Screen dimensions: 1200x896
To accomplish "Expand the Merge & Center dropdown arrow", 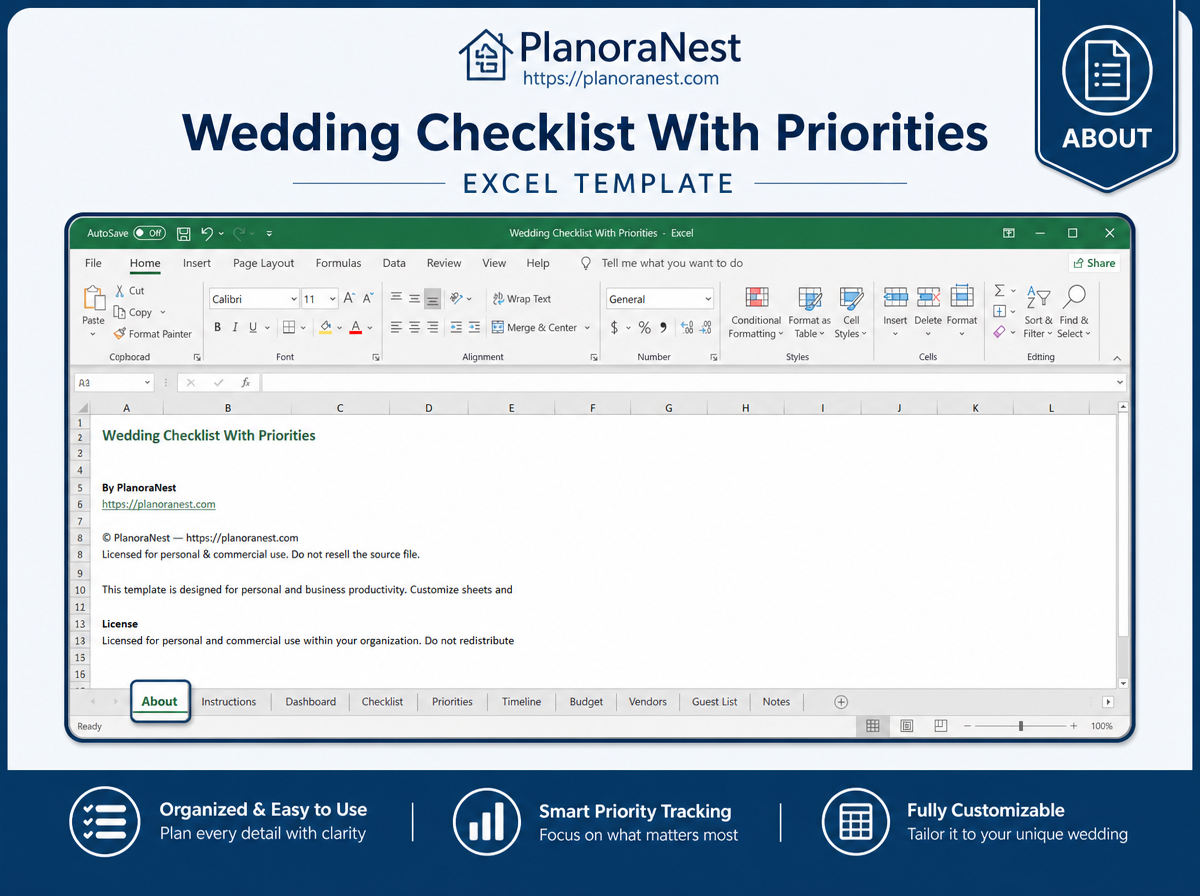I will point(587,328).
